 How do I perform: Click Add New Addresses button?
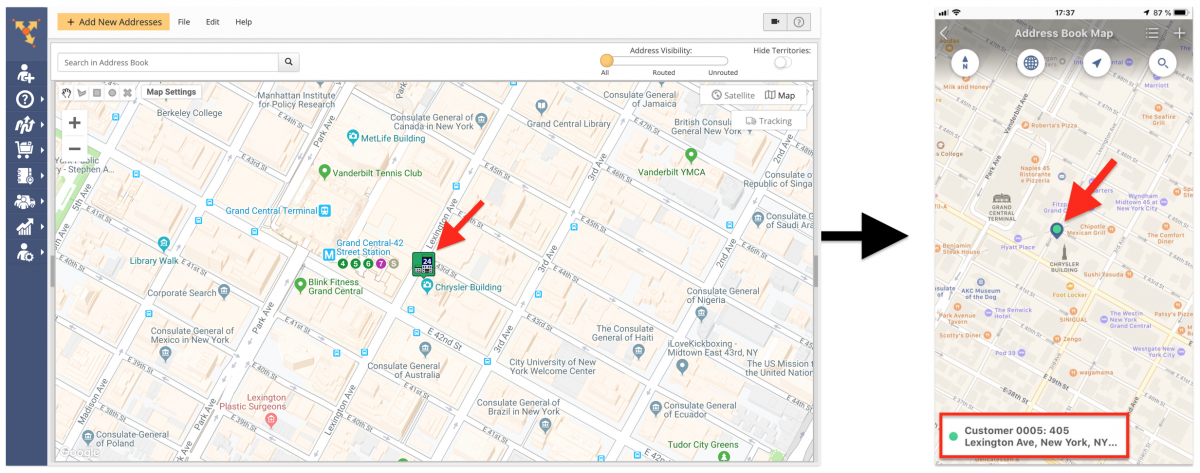point(113,21)
